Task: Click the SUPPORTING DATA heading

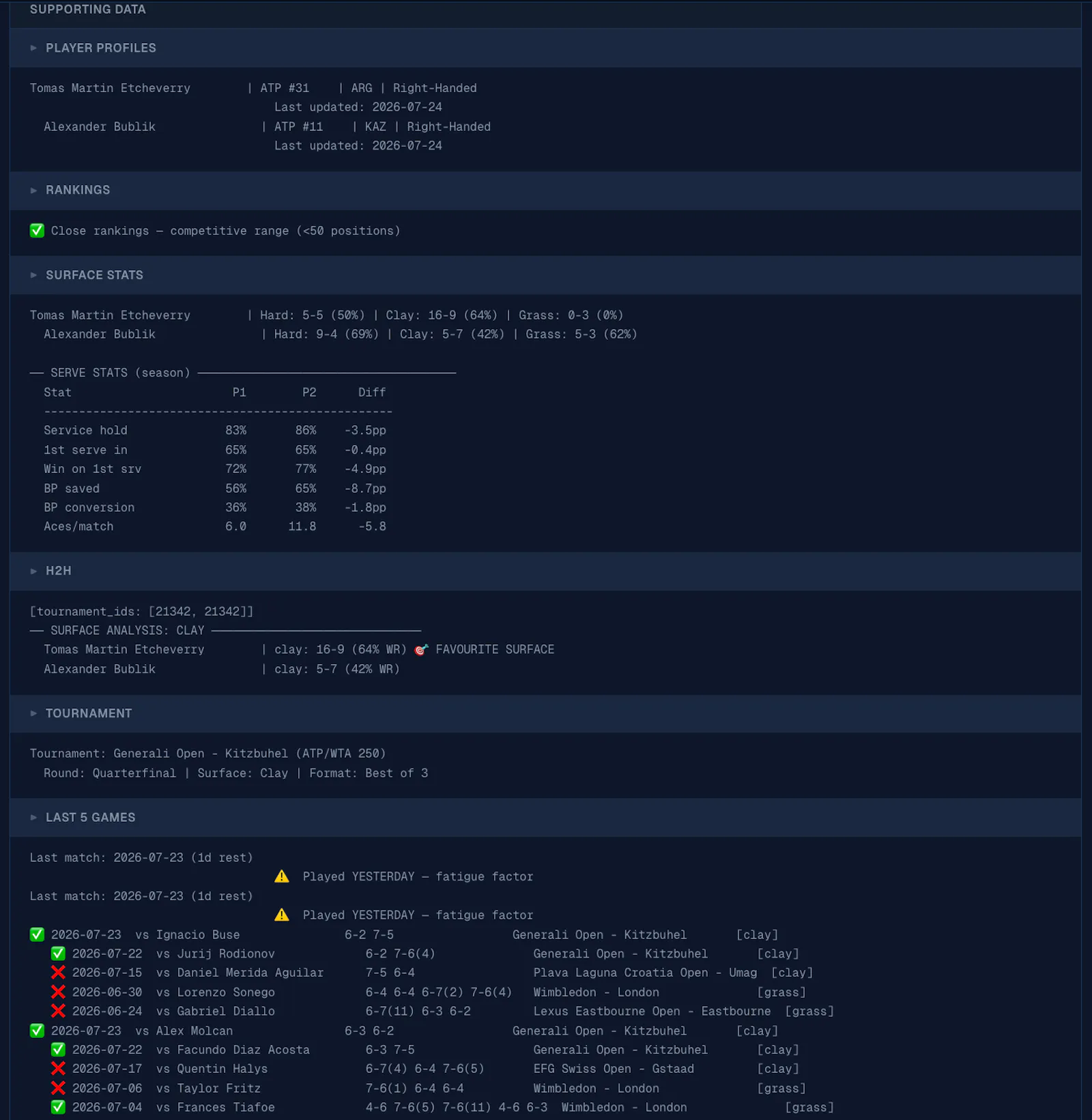Action: click(x=87, y=10)
